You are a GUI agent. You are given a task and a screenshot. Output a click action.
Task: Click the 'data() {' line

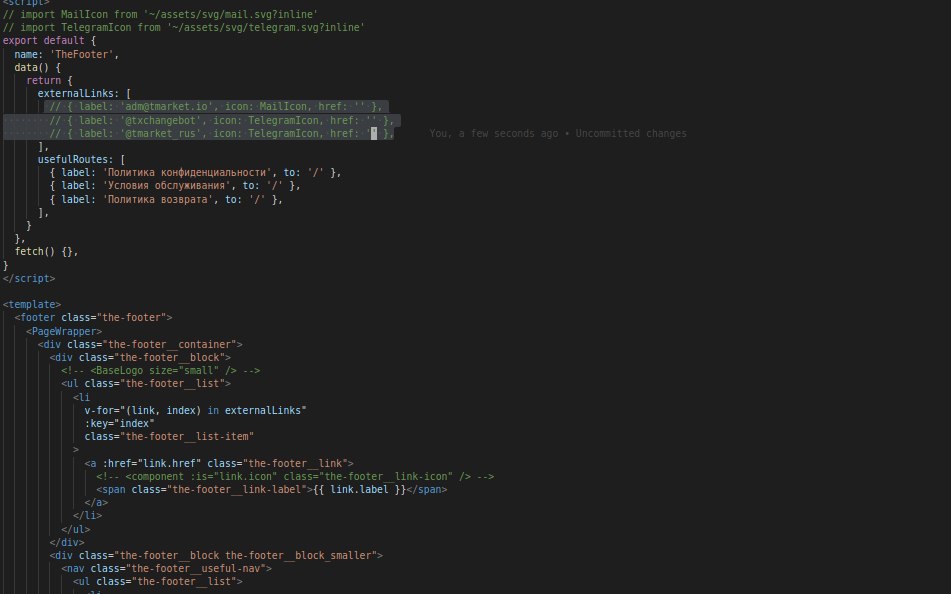tap(38, 67)
